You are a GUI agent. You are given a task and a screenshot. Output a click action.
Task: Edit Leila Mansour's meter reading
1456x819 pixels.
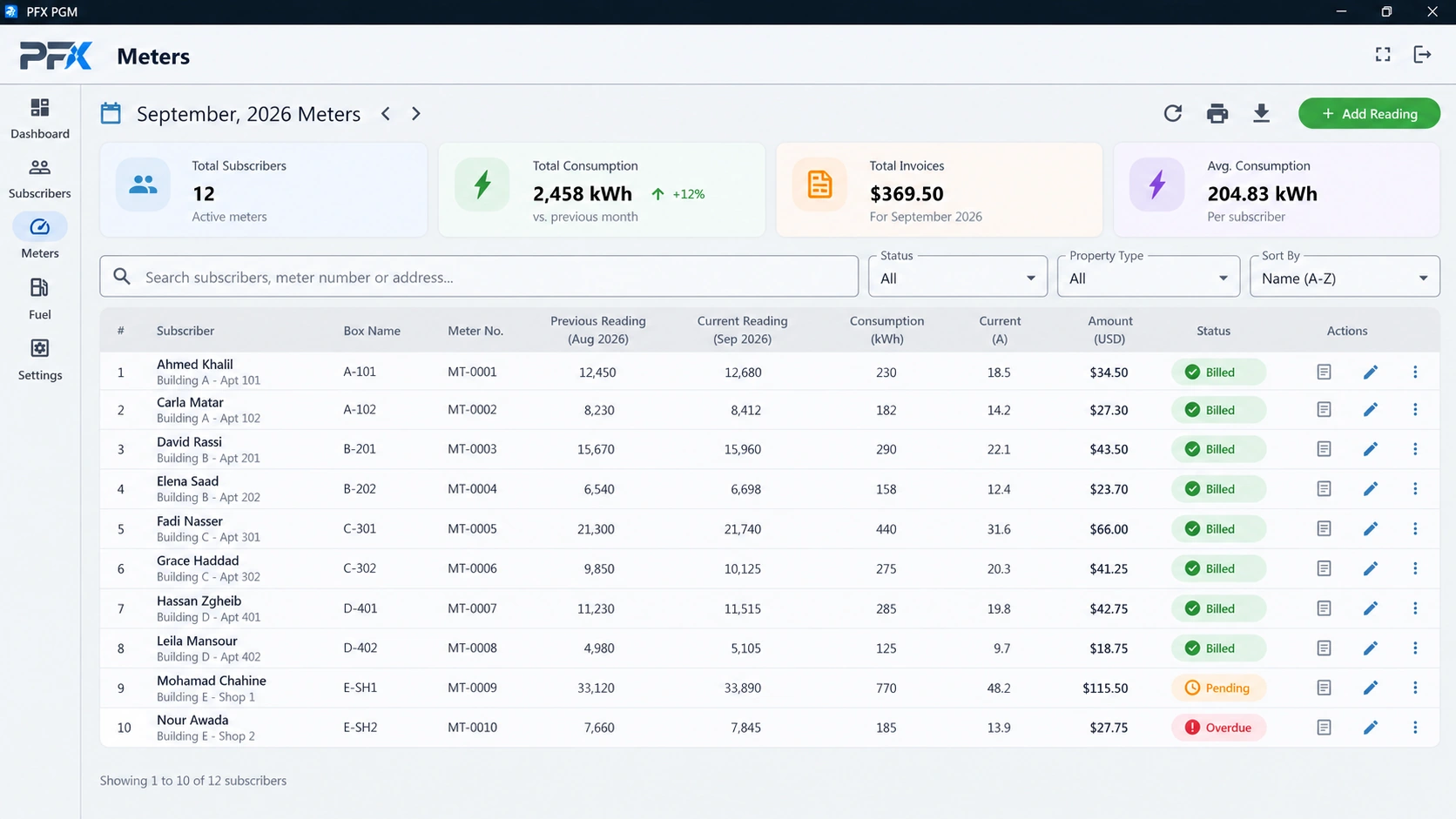(x=1371, y=648)
